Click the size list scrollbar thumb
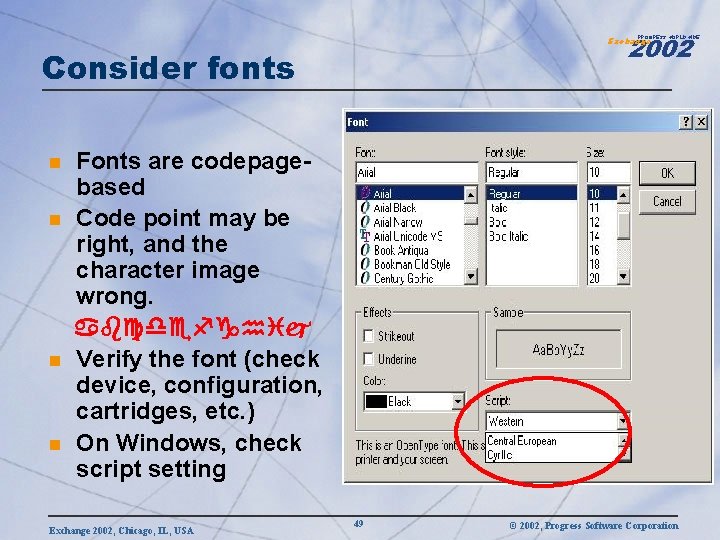The width and height of the screenshot is (720, 540). pos(623,225)
